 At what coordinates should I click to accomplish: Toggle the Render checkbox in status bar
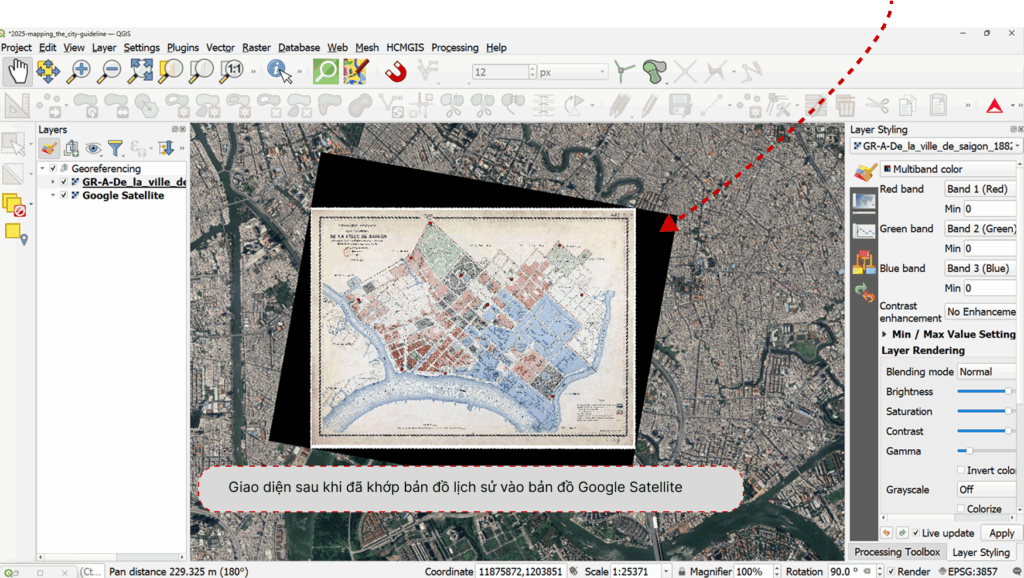(891, 571)
